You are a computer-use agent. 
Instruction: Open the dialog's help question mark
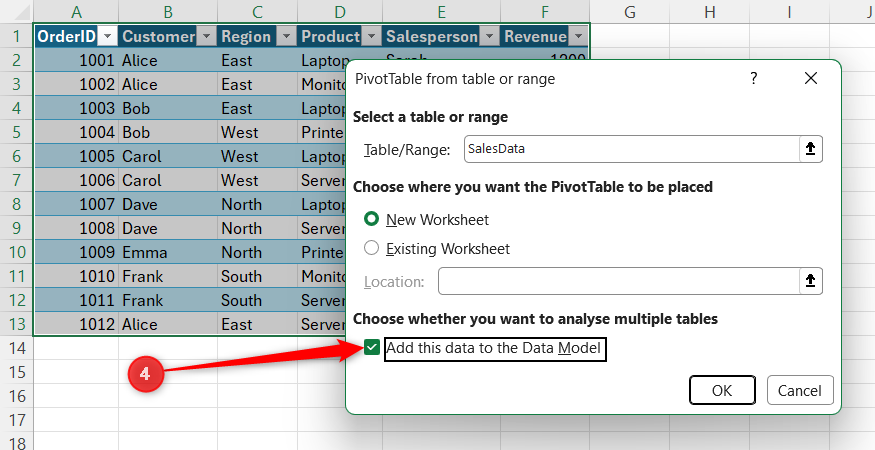tap(753, 78)
